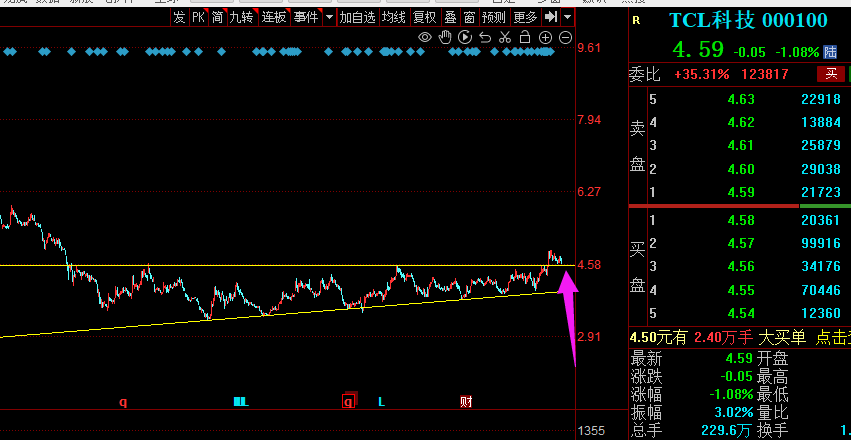
Task: Click the undo arrow icon
Action: coord(485,37)
